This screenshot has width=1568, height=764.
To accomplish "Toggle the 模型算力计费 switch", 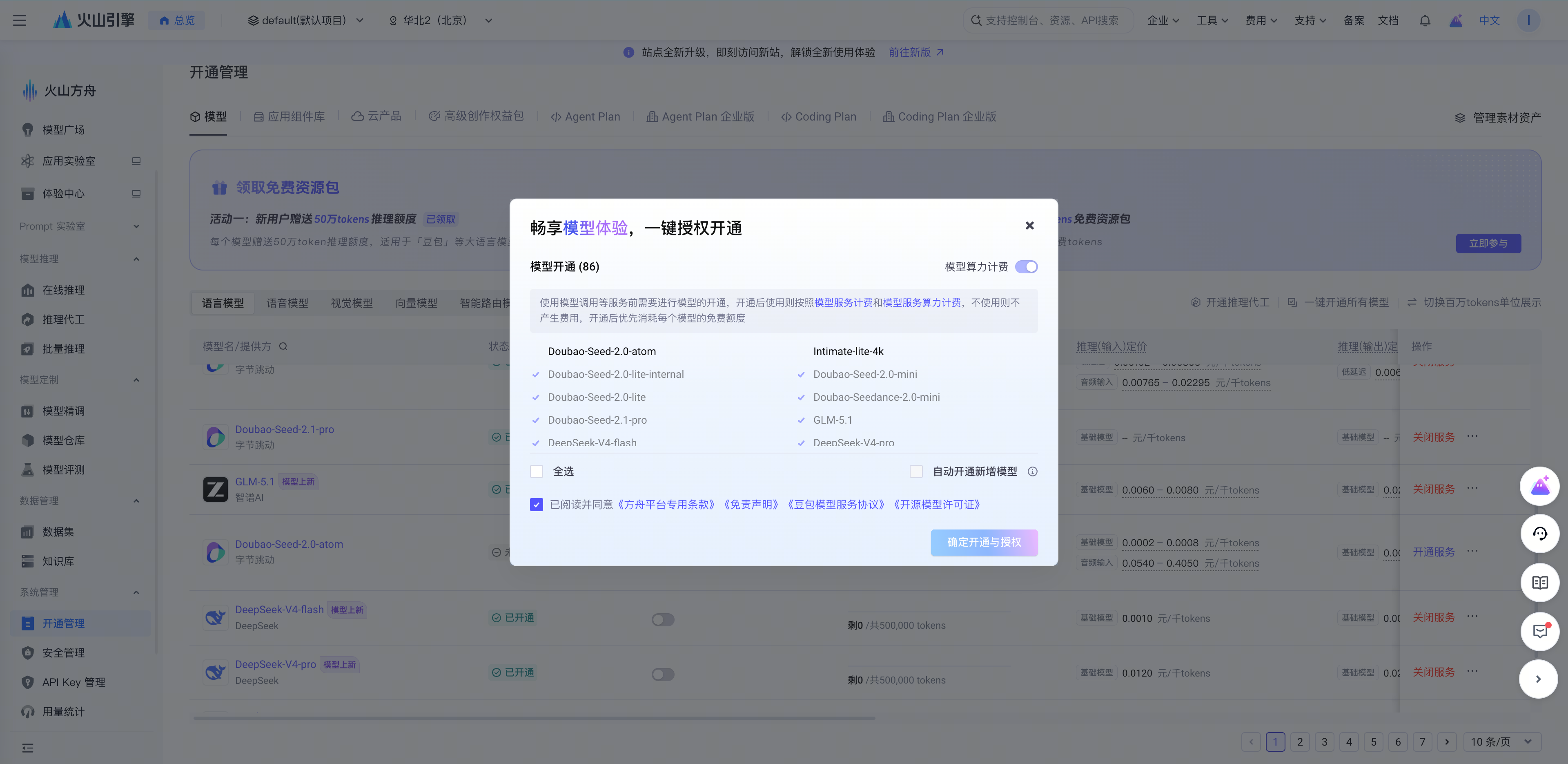I will [x=1026, y=267].
